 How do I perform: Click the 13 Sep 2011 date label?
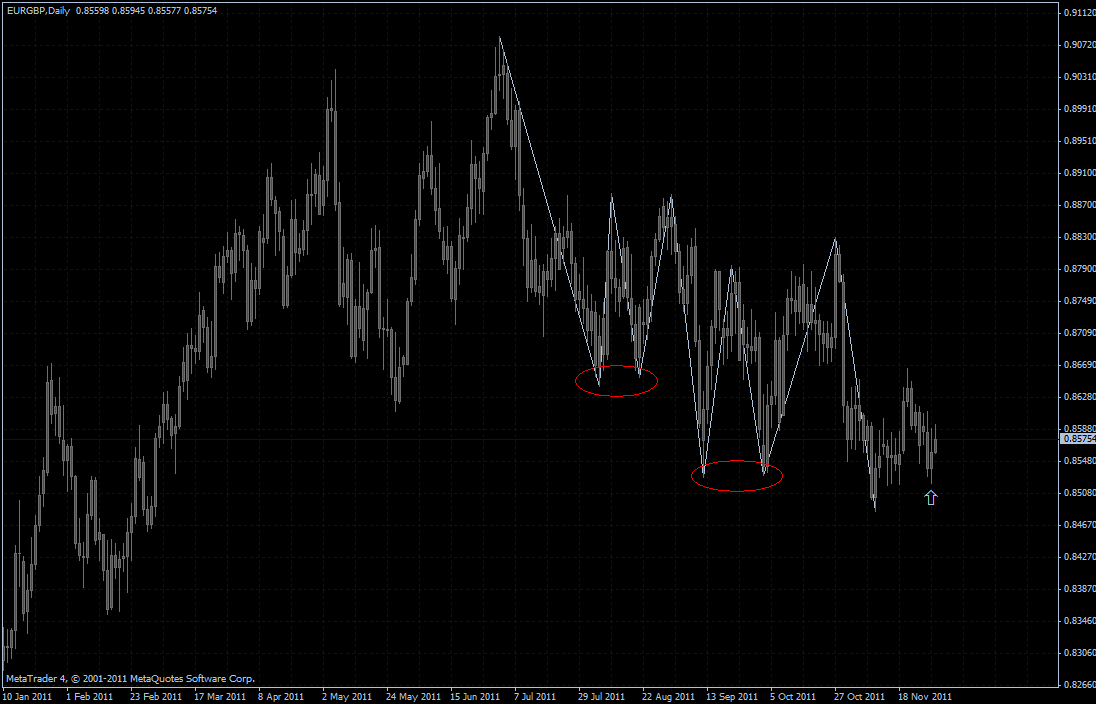[x=732, y=696]
